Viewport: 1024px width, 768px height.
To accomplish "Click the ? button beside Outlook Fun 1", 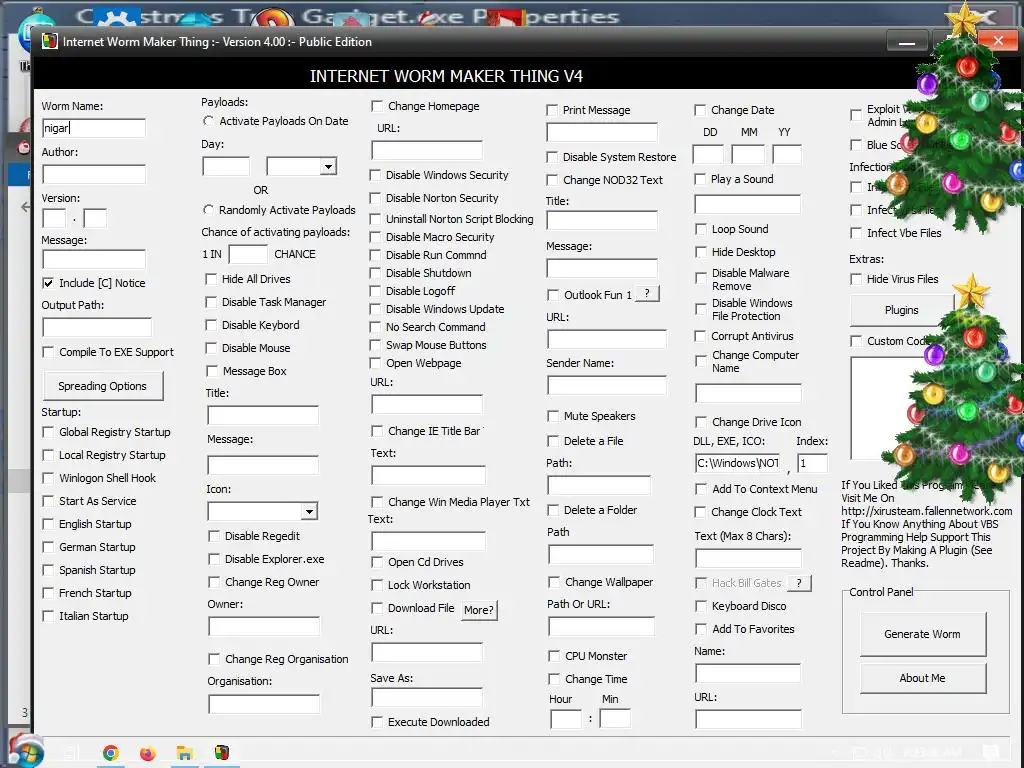I will point(647,294).
